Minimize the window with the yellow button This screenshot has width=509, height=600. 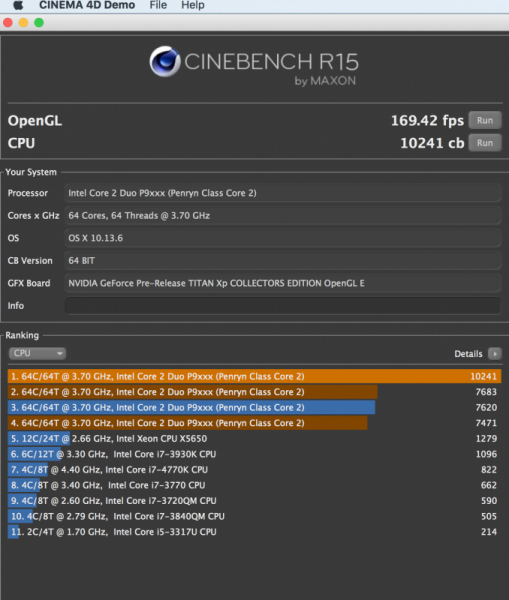(x=23, y=23)
